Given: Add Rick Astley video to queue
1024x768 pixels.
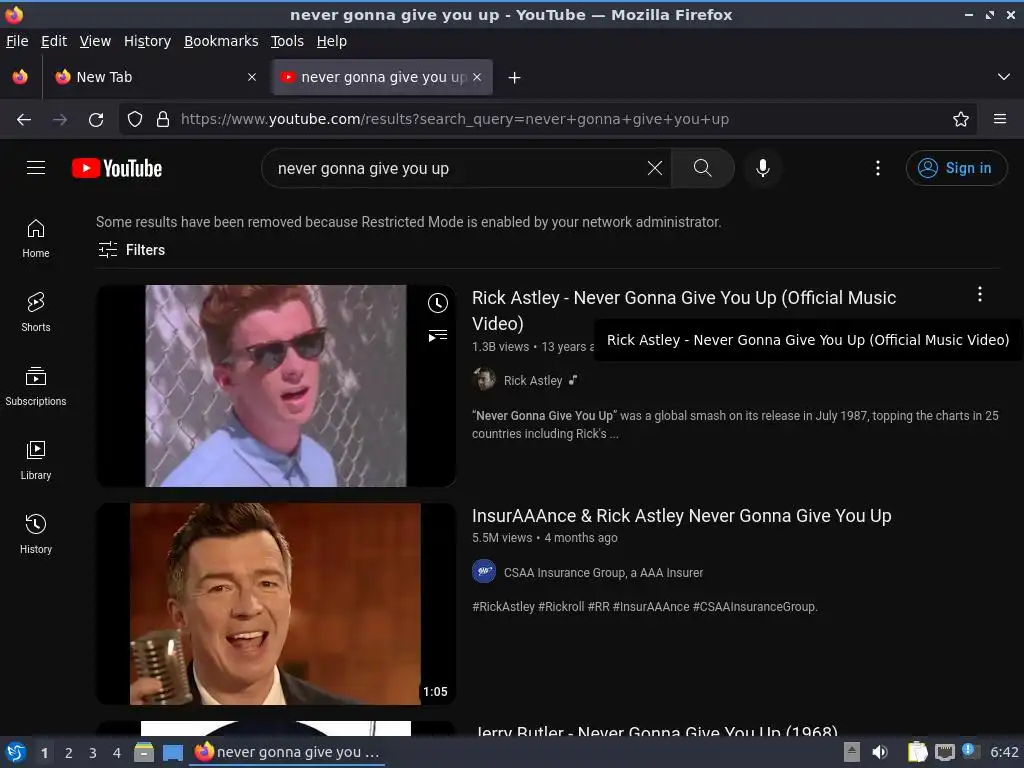Looking at the screenshot, I should coord(438,336).
